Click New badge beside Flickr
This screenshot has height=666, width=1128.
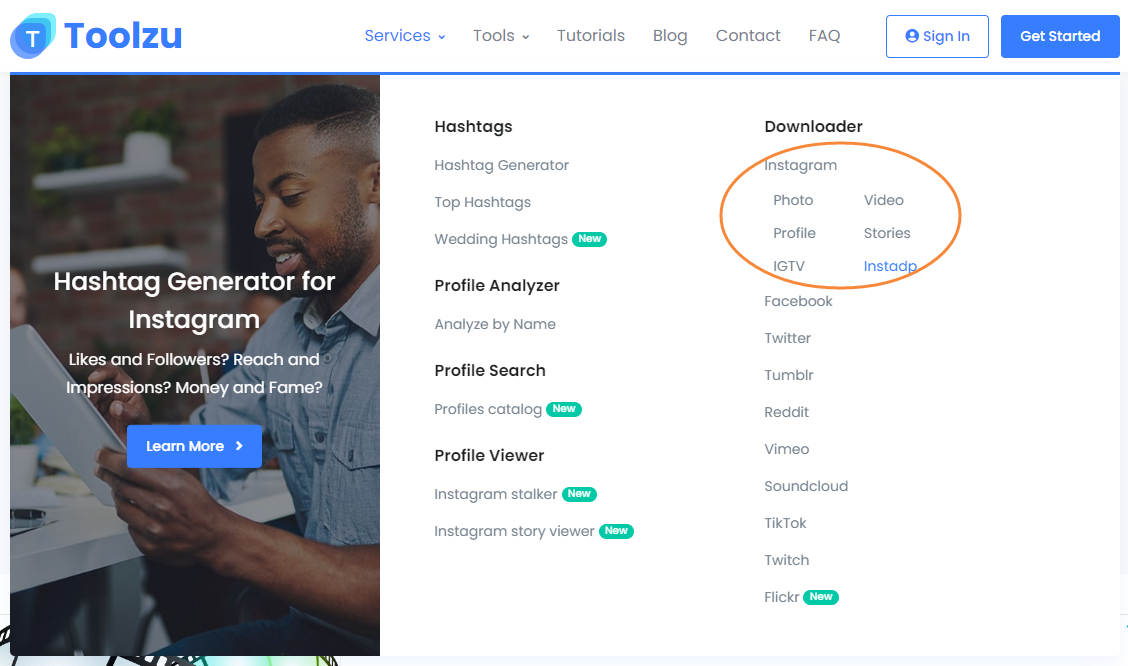821,597
